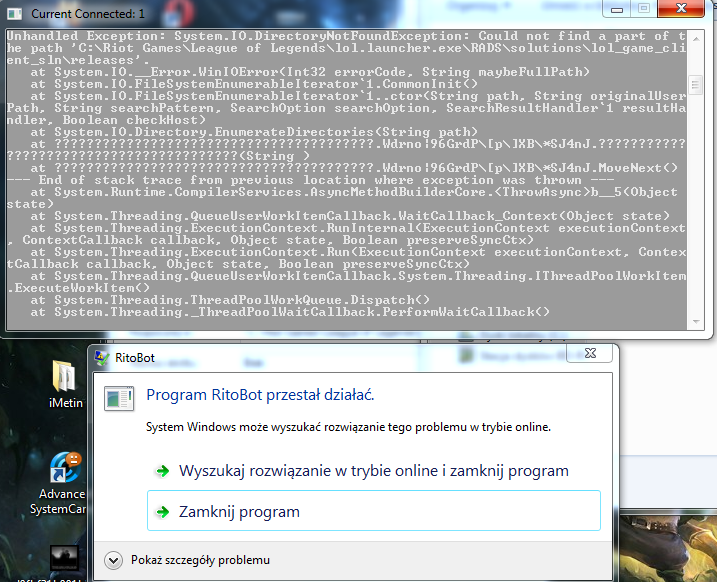Click 'Directory.EnumerateDirectories(String path)' console line
The image size is (717, 582).
coord(254,132)
